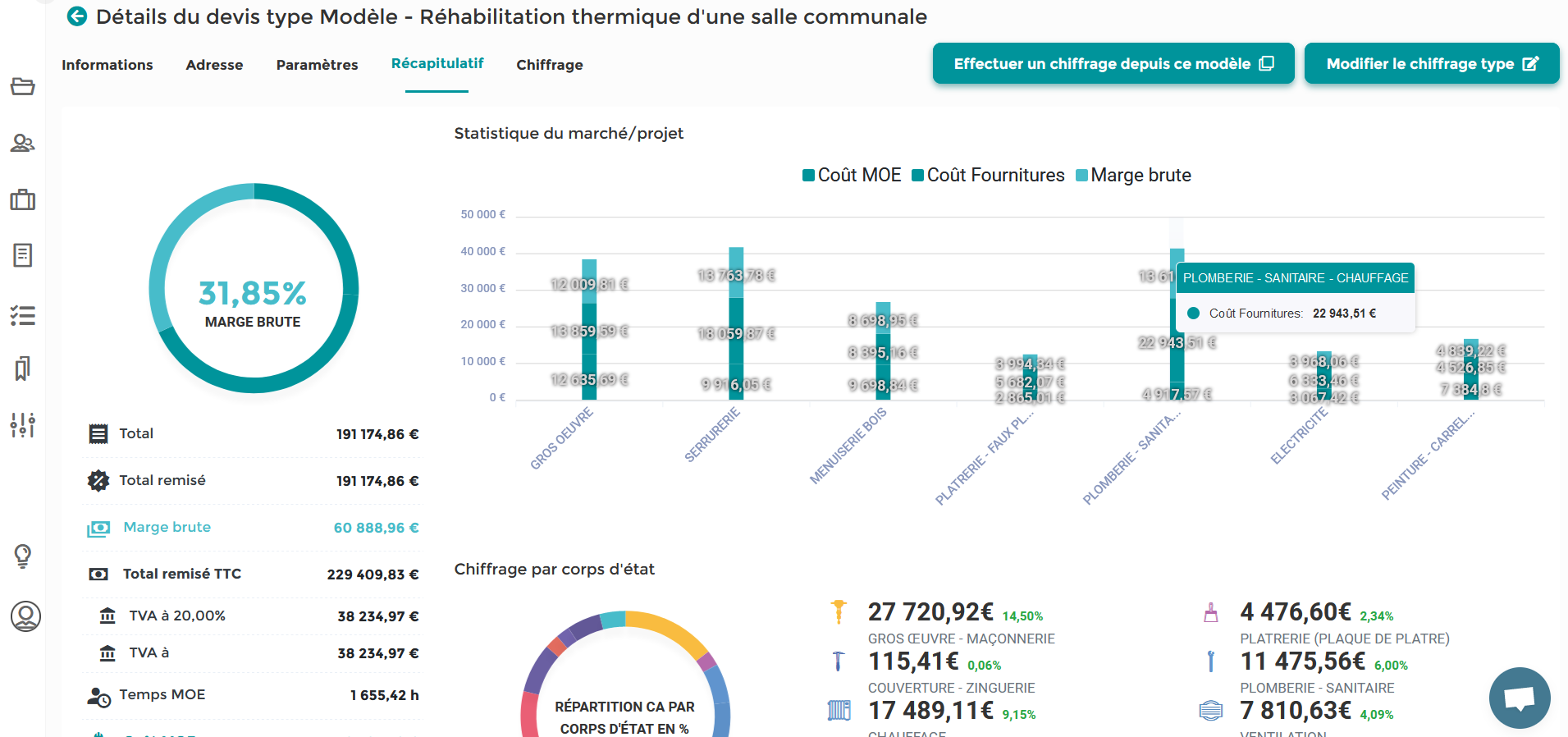The height and width of the screenshot is (737, 1568).
Task: Switch to the Informations tab
Action: coord(107,65)
